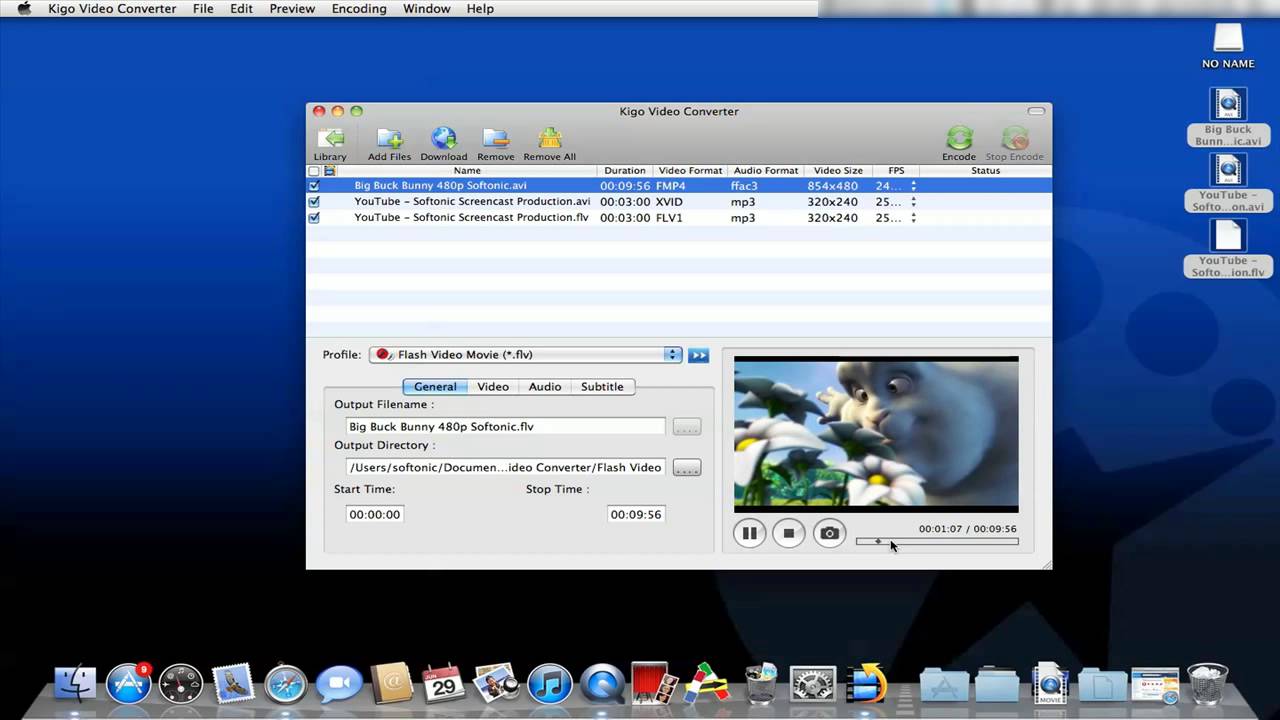Open iChat from the Dock
Screen dimensions: 1280x720
(339, 684)
